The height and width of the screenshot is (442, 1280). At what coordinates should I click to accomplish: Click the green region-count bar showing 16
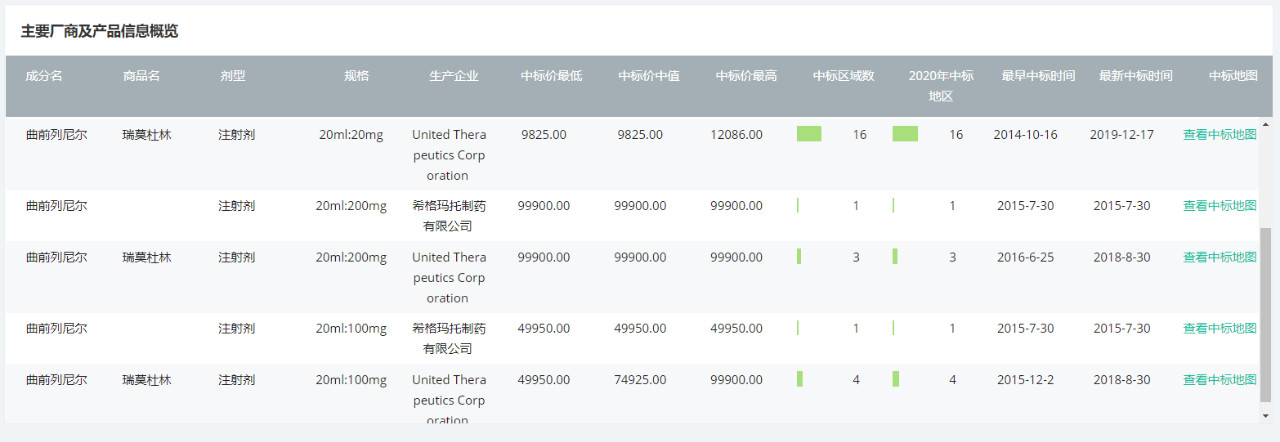coord(809,134)
